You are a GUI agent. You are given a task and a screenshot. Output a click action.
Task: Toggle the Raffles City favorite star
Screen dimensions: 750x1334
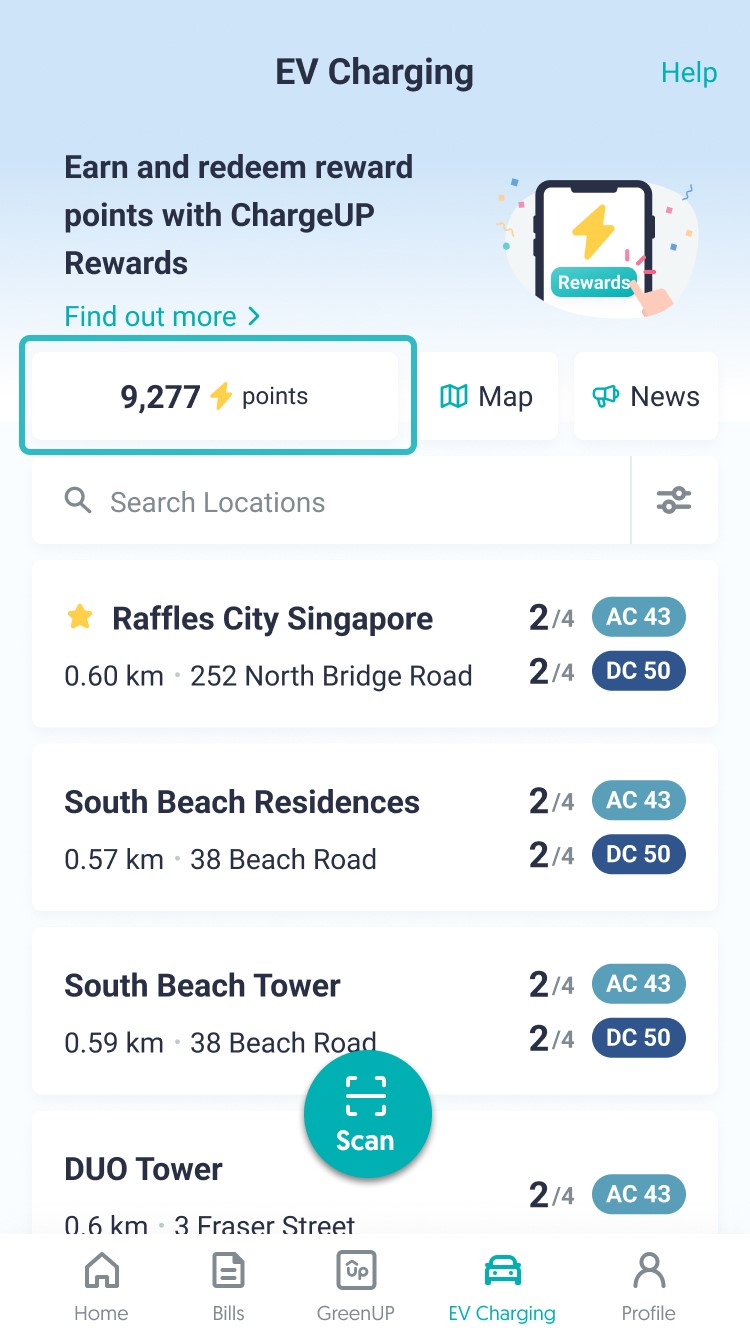tap(80, 618)
